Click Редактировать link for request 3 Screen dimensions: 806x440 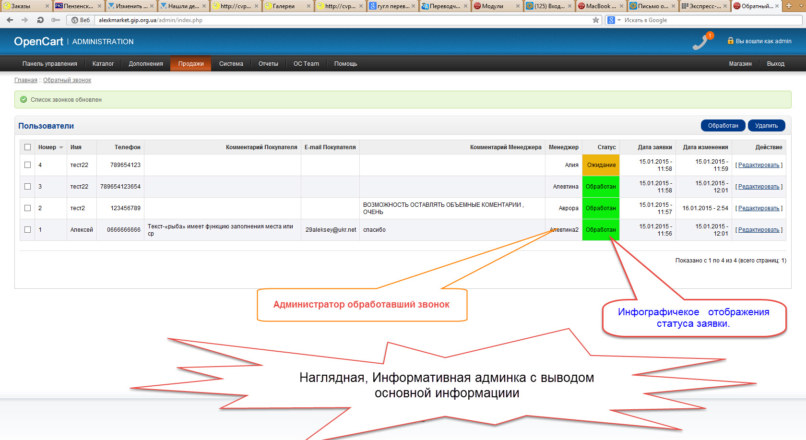(x=758, y=186)
